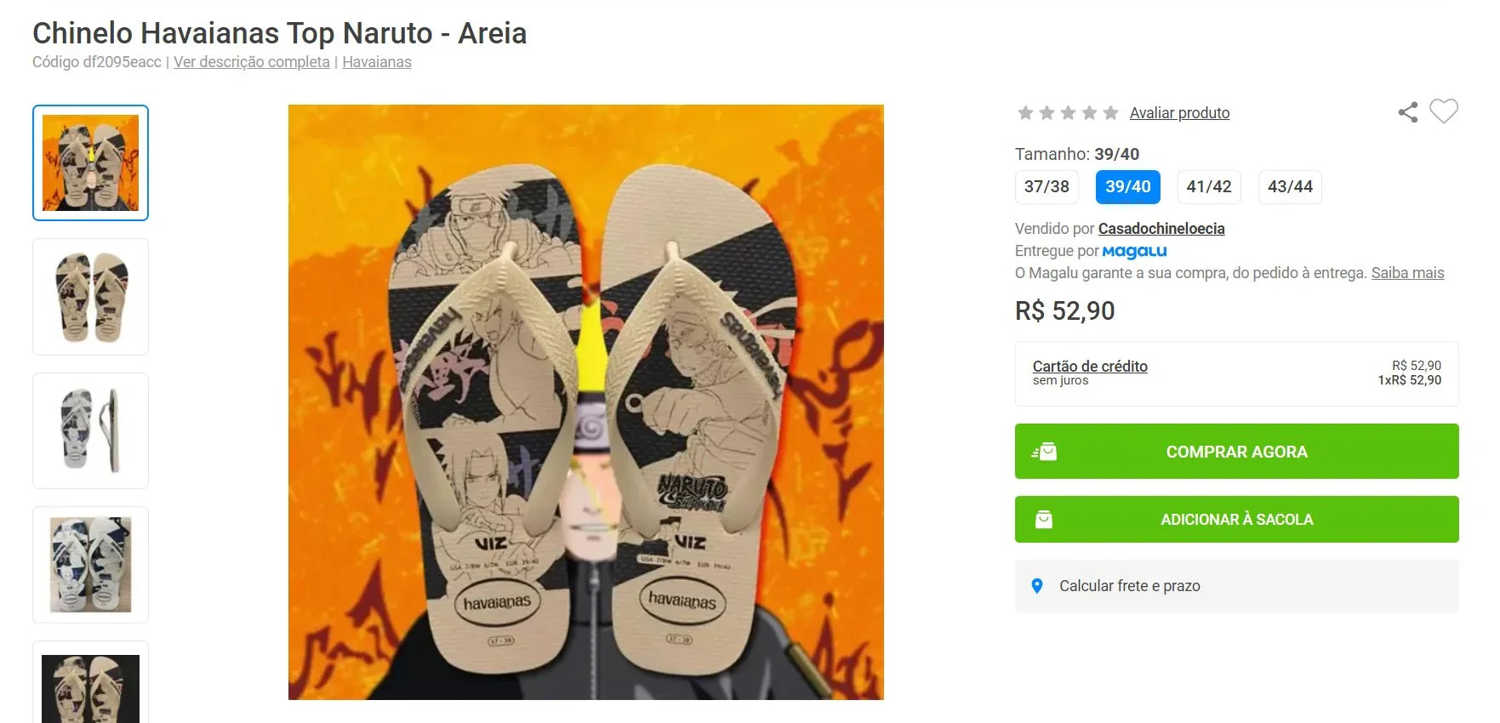Select size 41/42

click(x=1209, y=186)
